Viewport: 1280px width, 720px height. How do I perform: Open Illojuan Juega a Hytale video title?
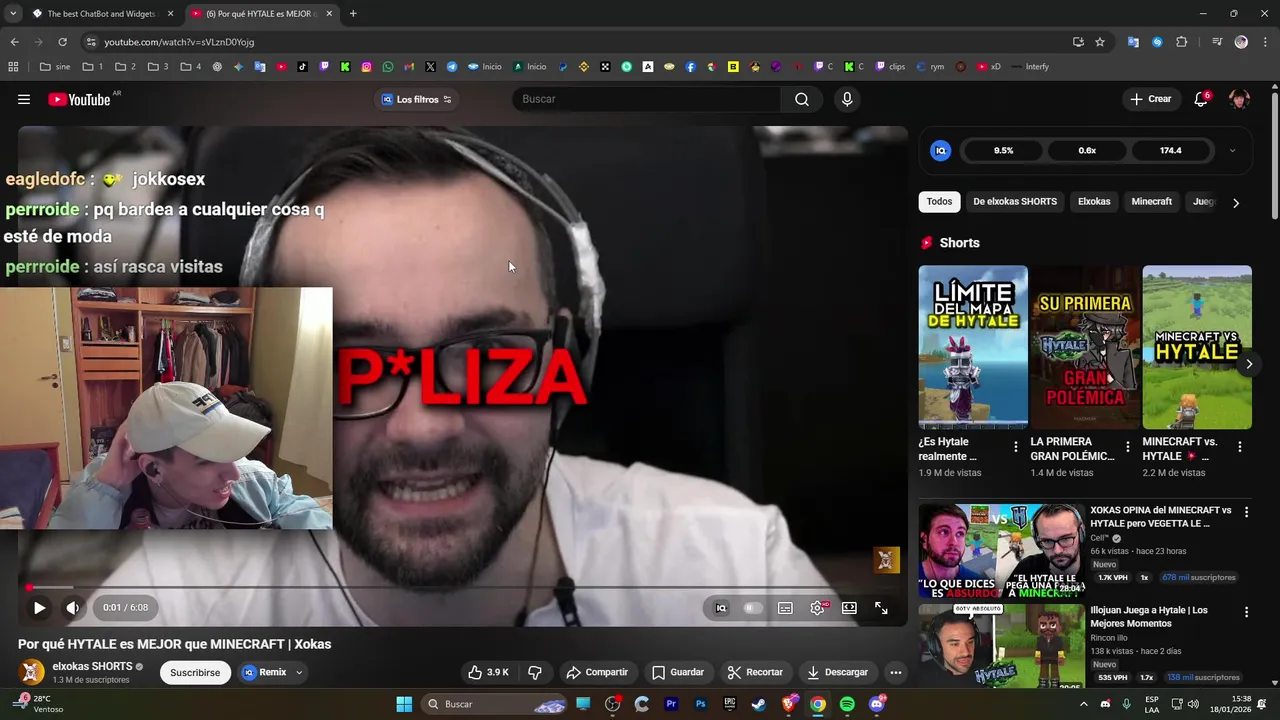[x=1149, y=616]
